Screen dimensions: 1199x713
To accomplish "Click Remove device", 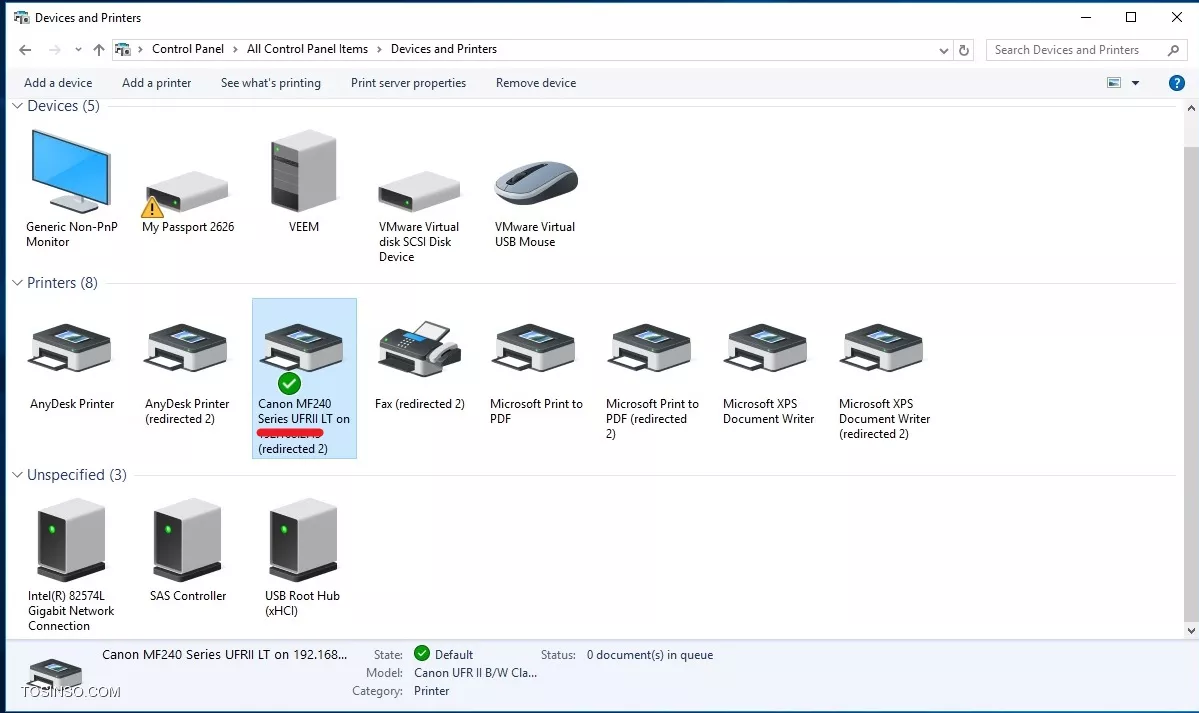I will point(536,83).
